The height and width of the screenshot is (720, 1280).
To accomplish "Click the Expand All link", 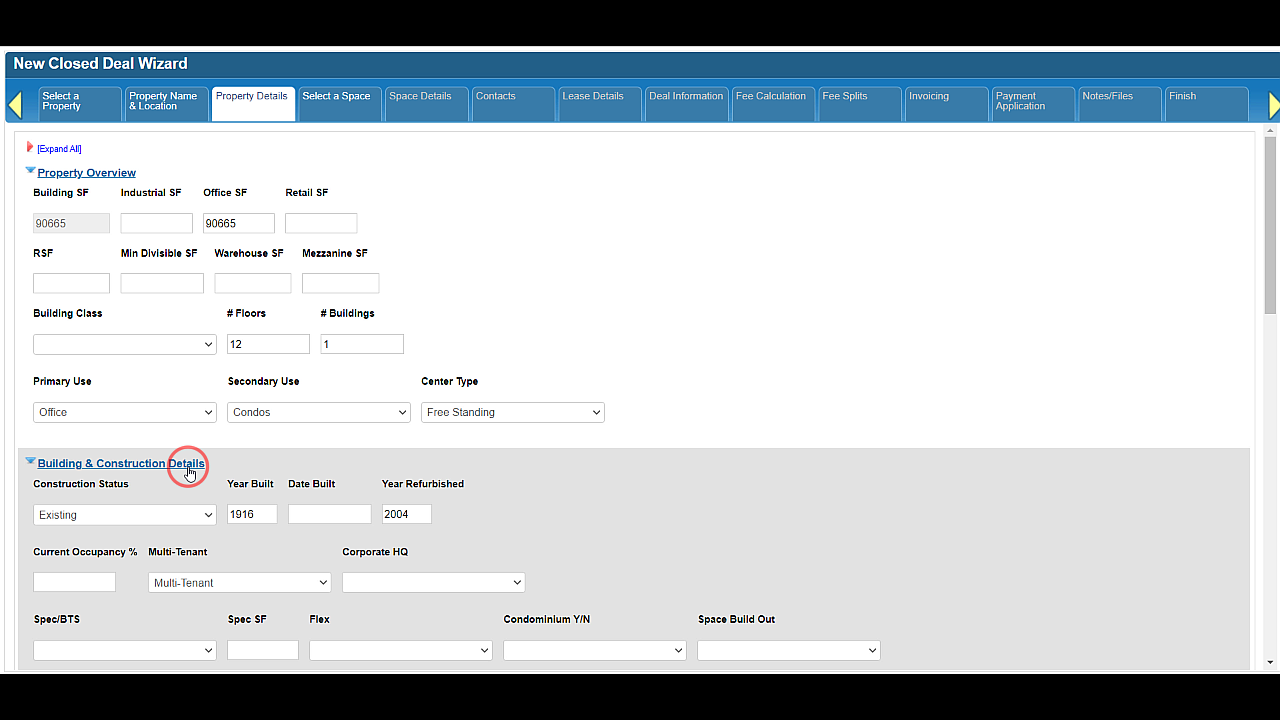I will (x=59, y=149).
